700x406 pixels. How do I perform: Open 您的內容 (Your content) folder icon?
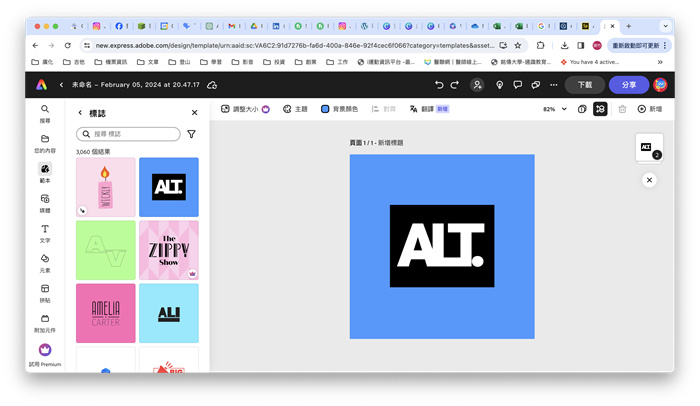(45, 142)
